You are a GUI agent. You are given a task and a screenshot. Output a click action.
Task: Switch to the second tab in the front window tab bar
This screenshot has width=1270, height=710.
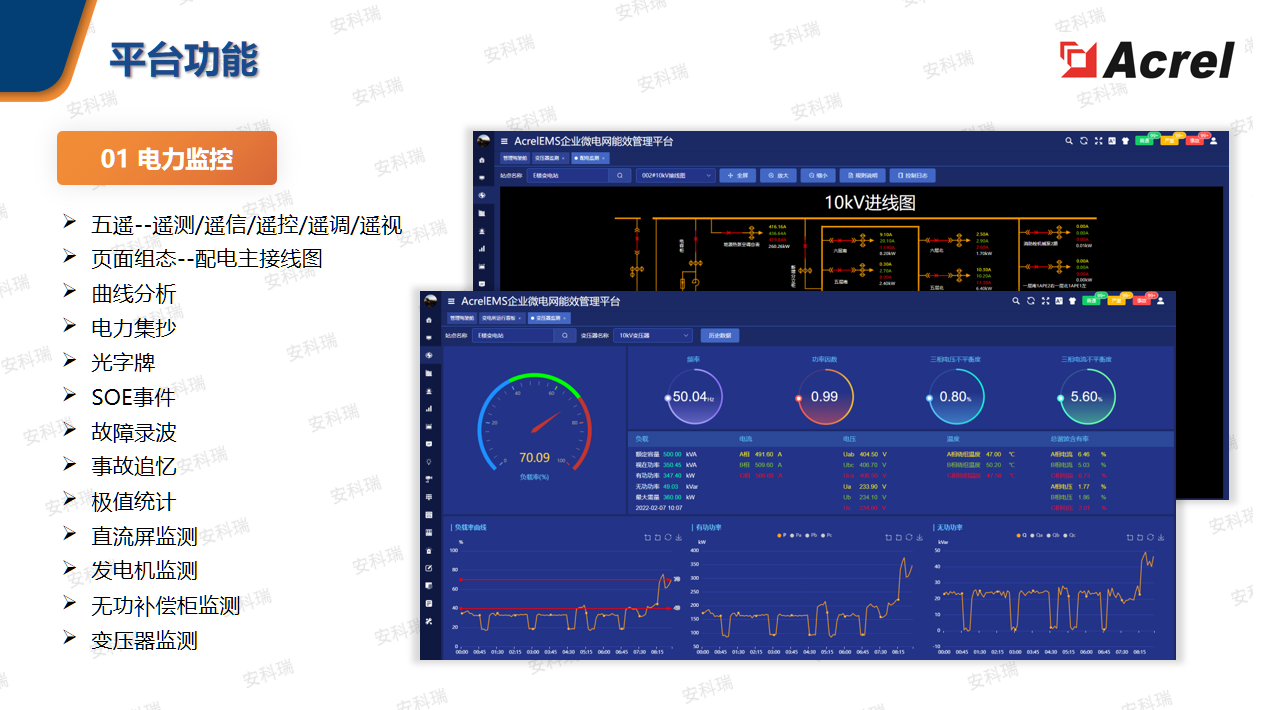(501, 318)
